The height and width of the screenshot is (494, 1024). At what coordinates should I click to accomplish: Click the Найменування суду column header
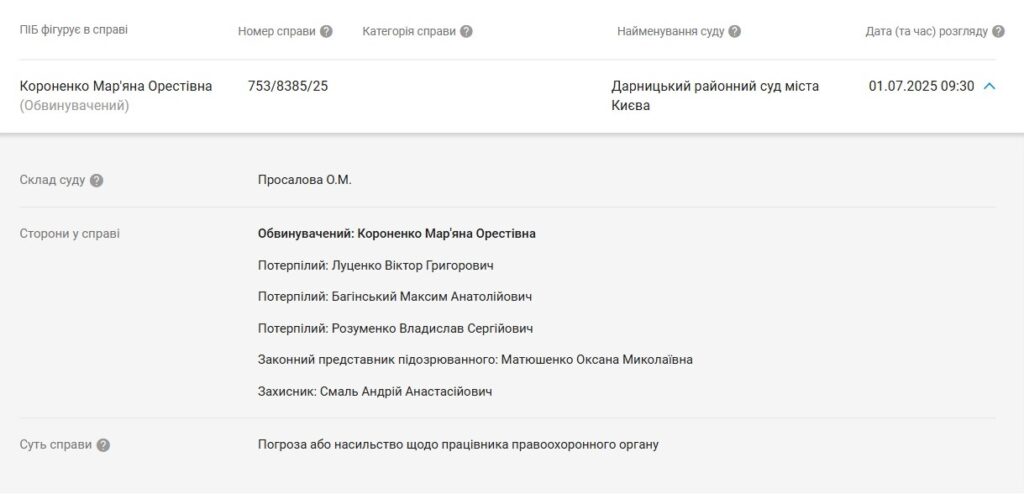[671, 31]
